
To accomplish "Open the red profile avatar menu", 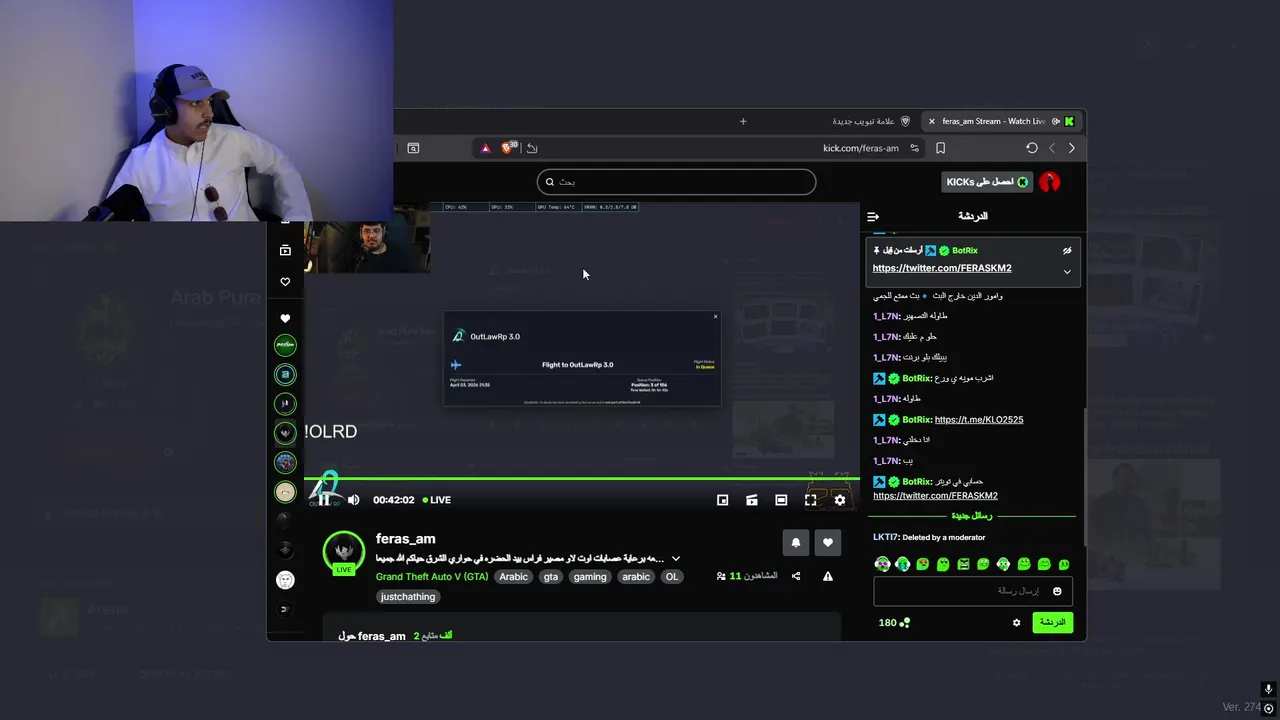I will (1049, 182).
